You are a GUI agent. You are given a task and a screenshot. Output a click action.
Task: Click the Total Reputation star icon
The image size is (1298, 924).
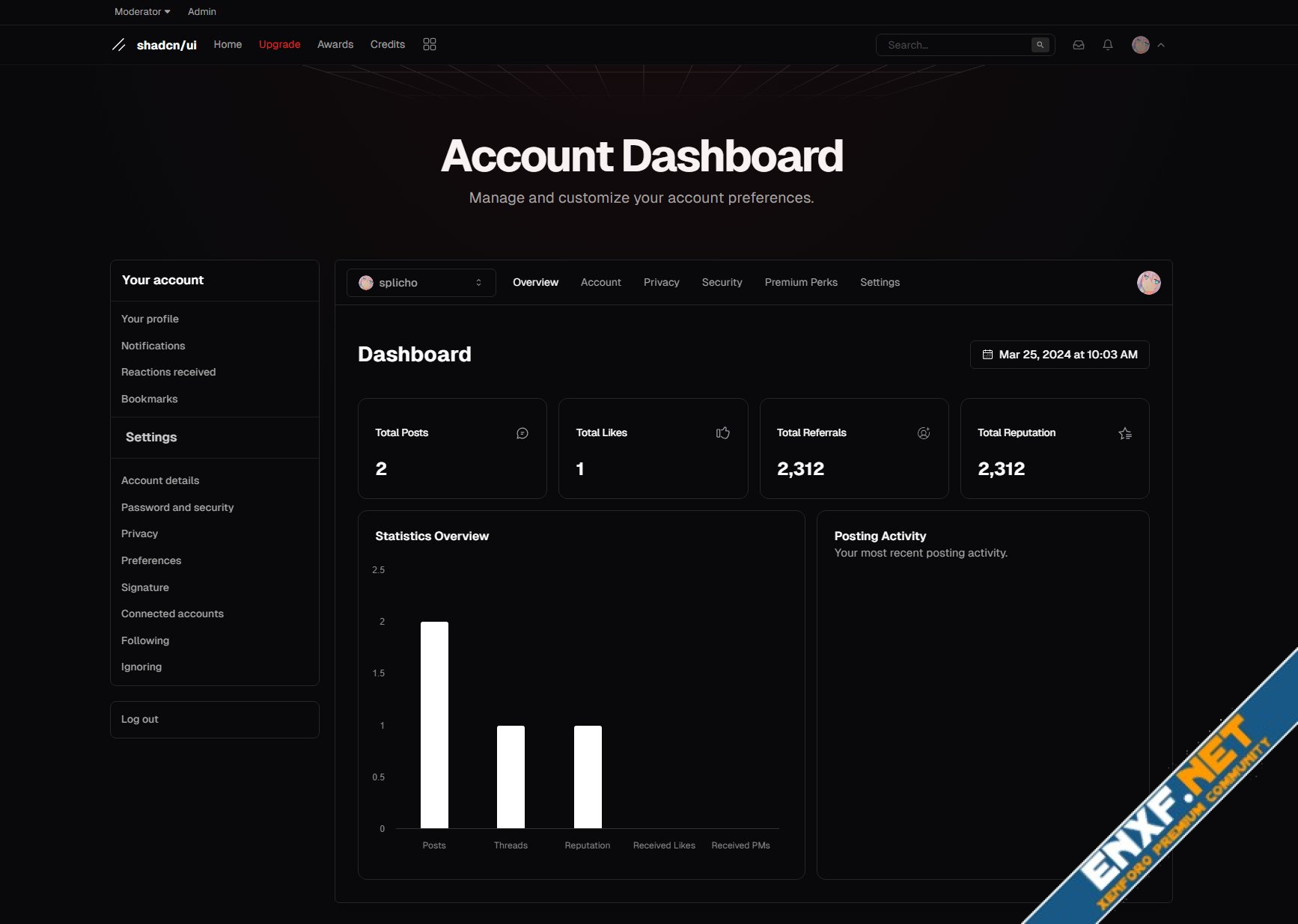tap(1124, 433)
